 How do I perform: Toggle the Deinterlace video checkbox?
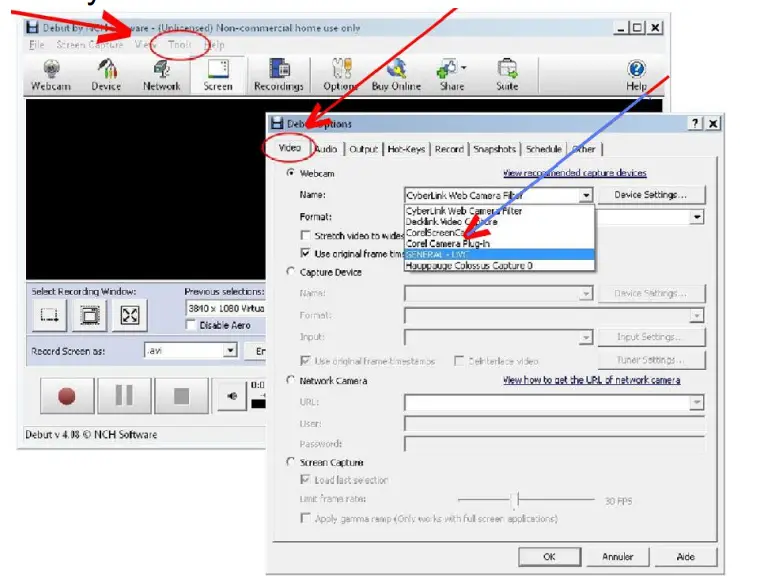(x=459, y=361)
